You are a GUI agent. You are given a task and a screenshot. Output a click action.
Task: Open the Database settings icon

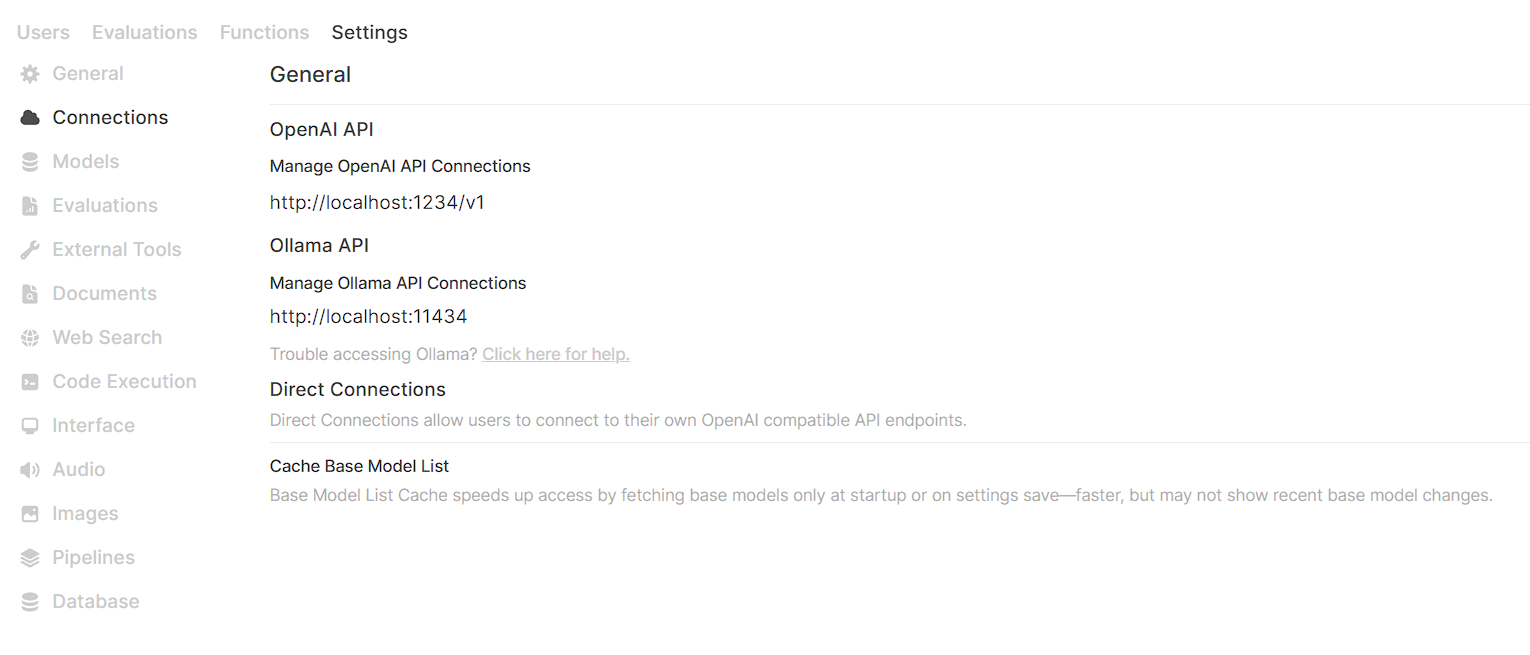(x=30, y=602)
